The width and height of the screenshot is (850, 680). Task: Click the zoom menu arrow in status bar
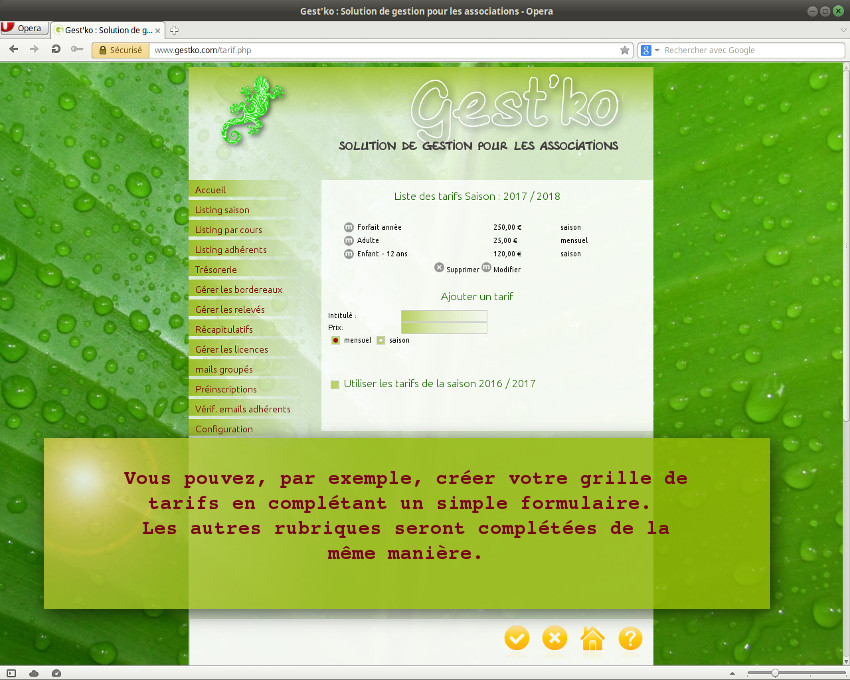point(732,673)
